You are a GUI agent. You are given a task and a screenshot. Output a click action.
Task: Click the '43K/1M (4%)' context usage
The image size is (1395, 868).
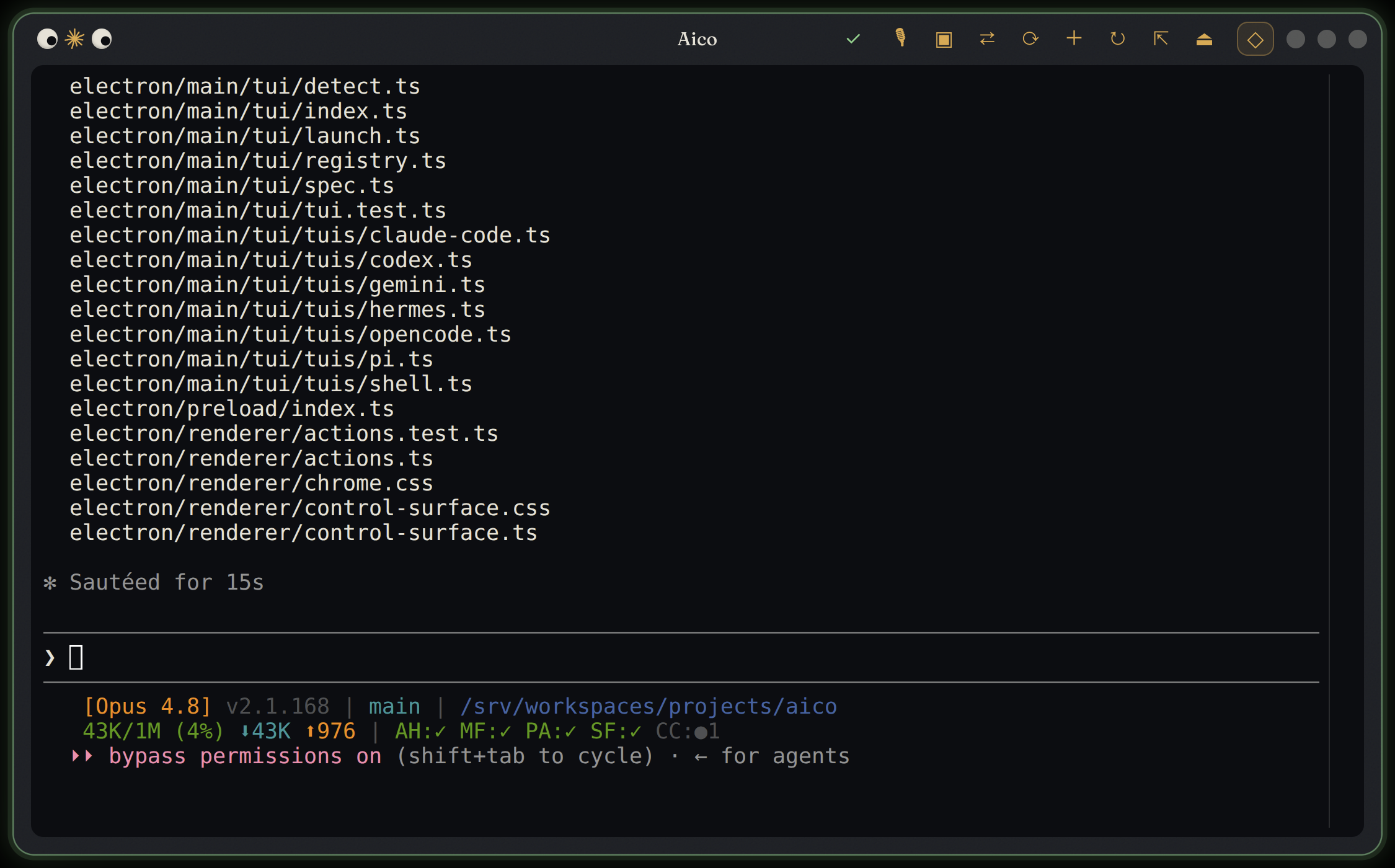click(153, 731)
